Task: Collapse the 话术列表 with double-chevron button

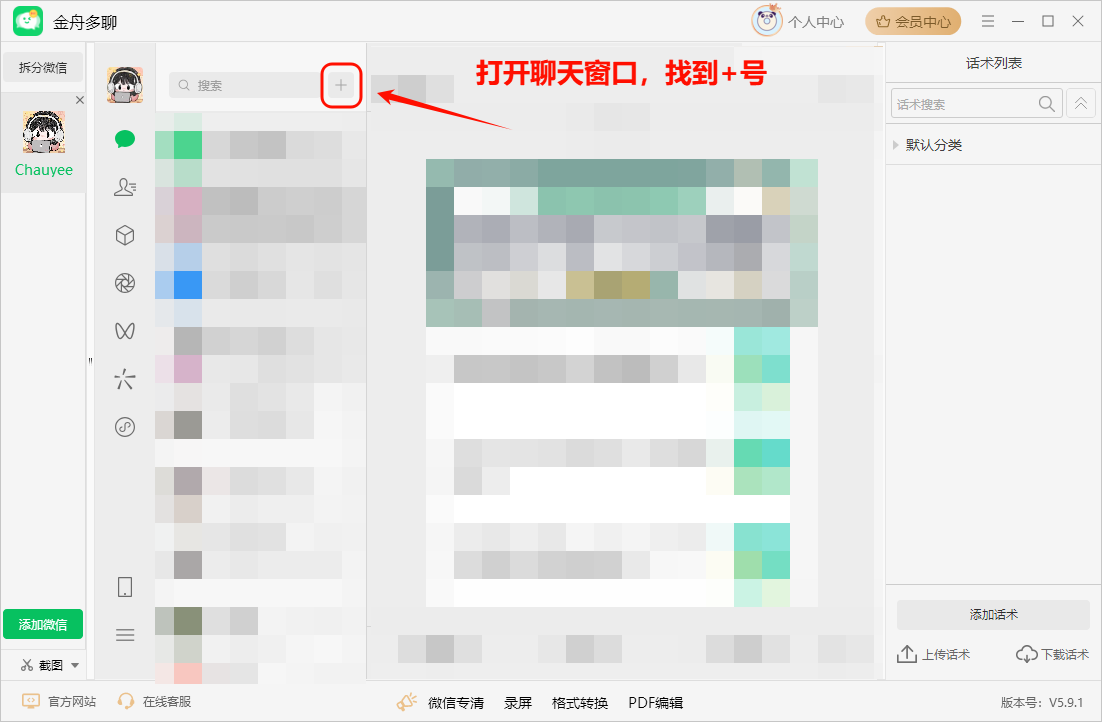Action: coord(1081,103)
